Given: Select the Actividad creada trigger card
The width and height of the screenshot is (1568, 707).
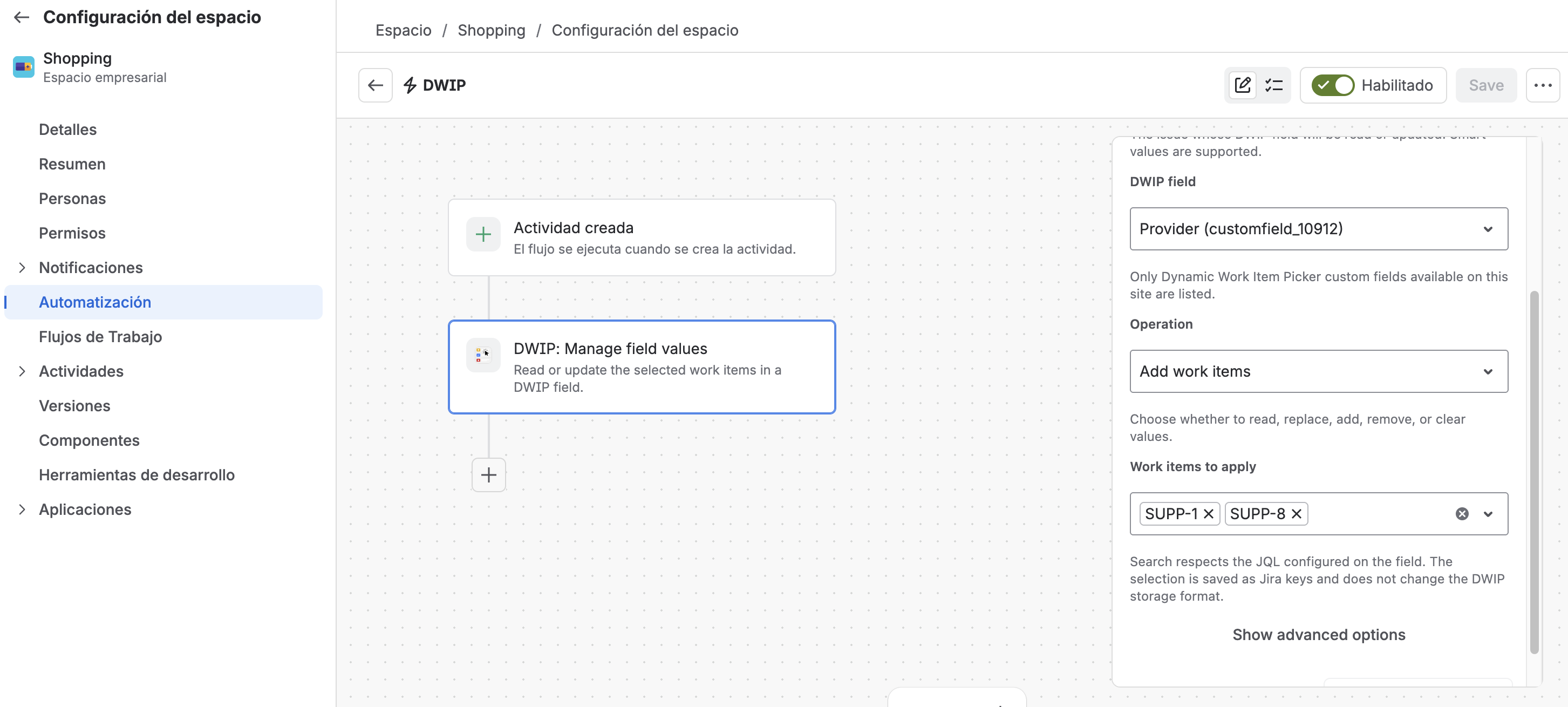Looking at the screenshot, I should (x=642, y=237).
